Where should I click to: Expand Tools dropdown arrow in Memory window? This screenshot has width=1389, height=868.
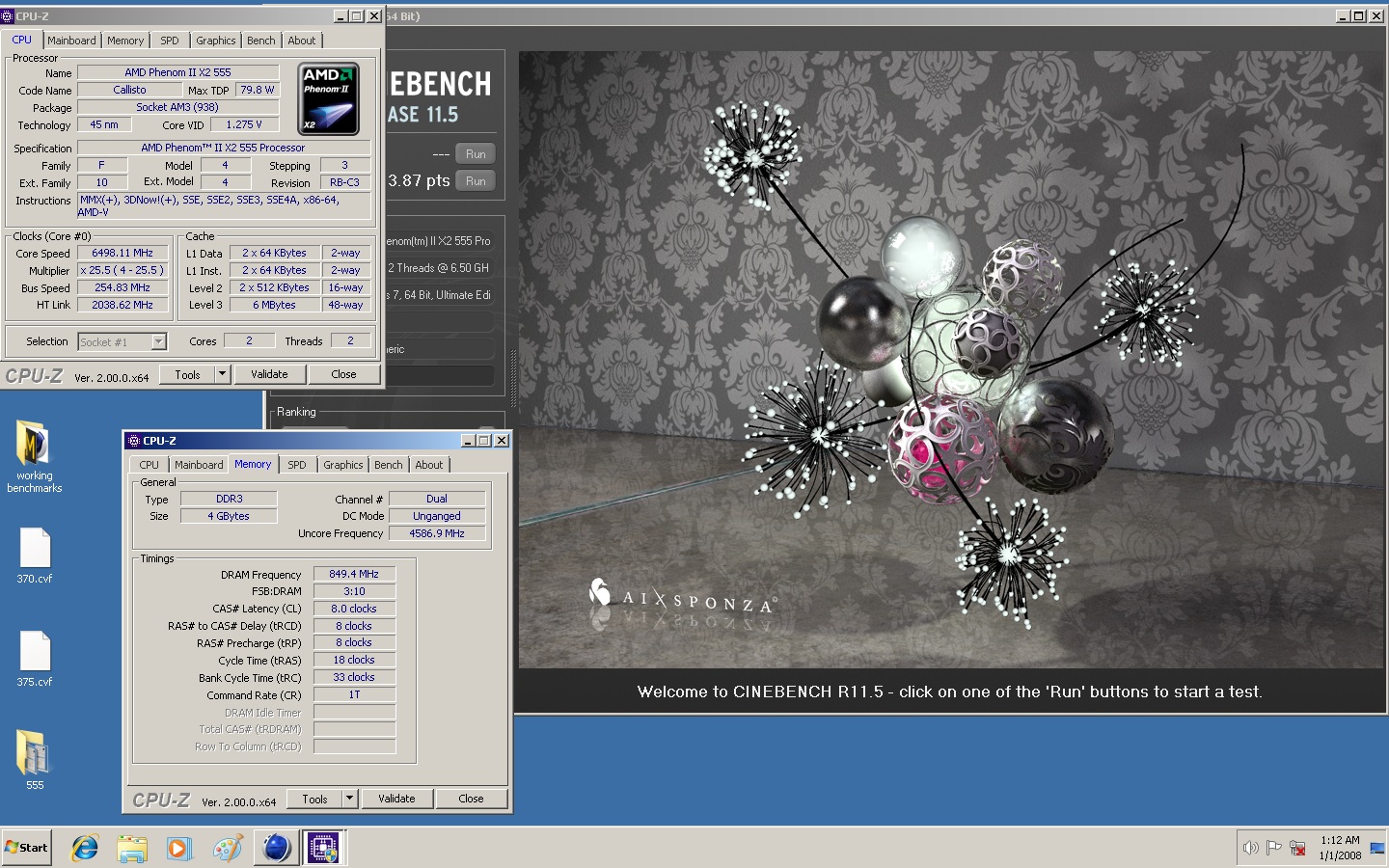click(x=349, y=798)
